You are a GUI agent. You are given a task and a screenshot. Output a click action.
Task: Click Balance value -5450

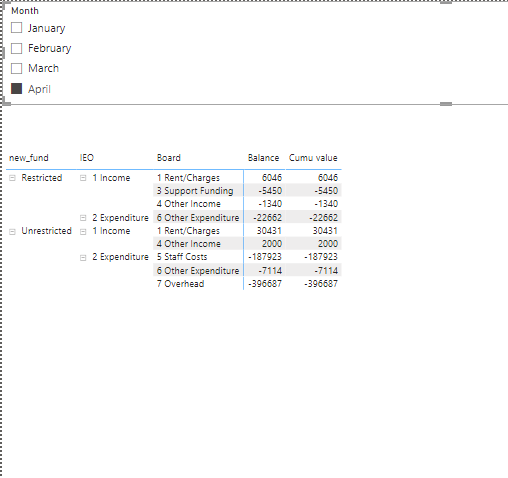(x=270, y=191)
